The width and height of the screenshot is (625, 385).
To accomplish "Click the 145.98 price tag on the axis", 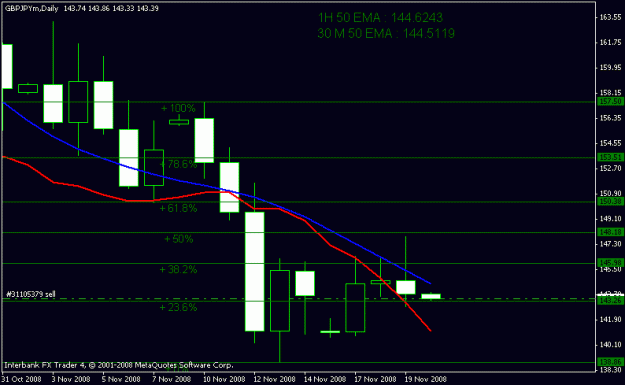I will click(610, 263).
